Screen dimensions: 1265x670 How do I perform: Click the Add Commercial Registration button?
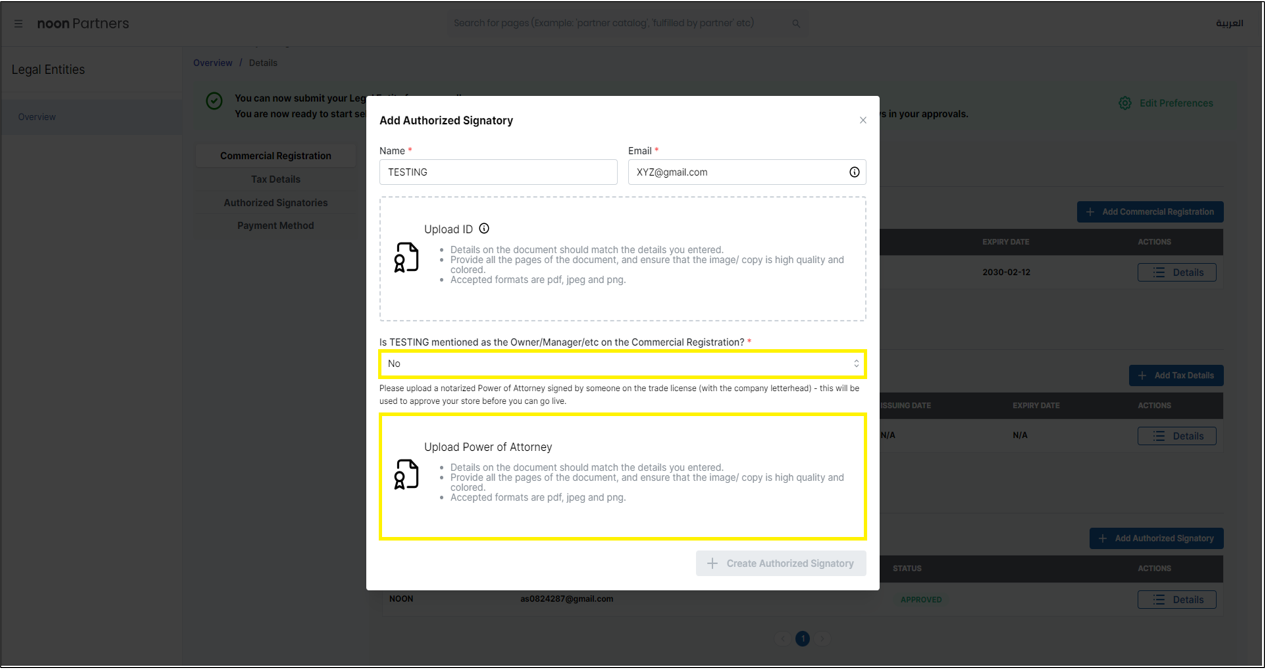click(1149, 211)
